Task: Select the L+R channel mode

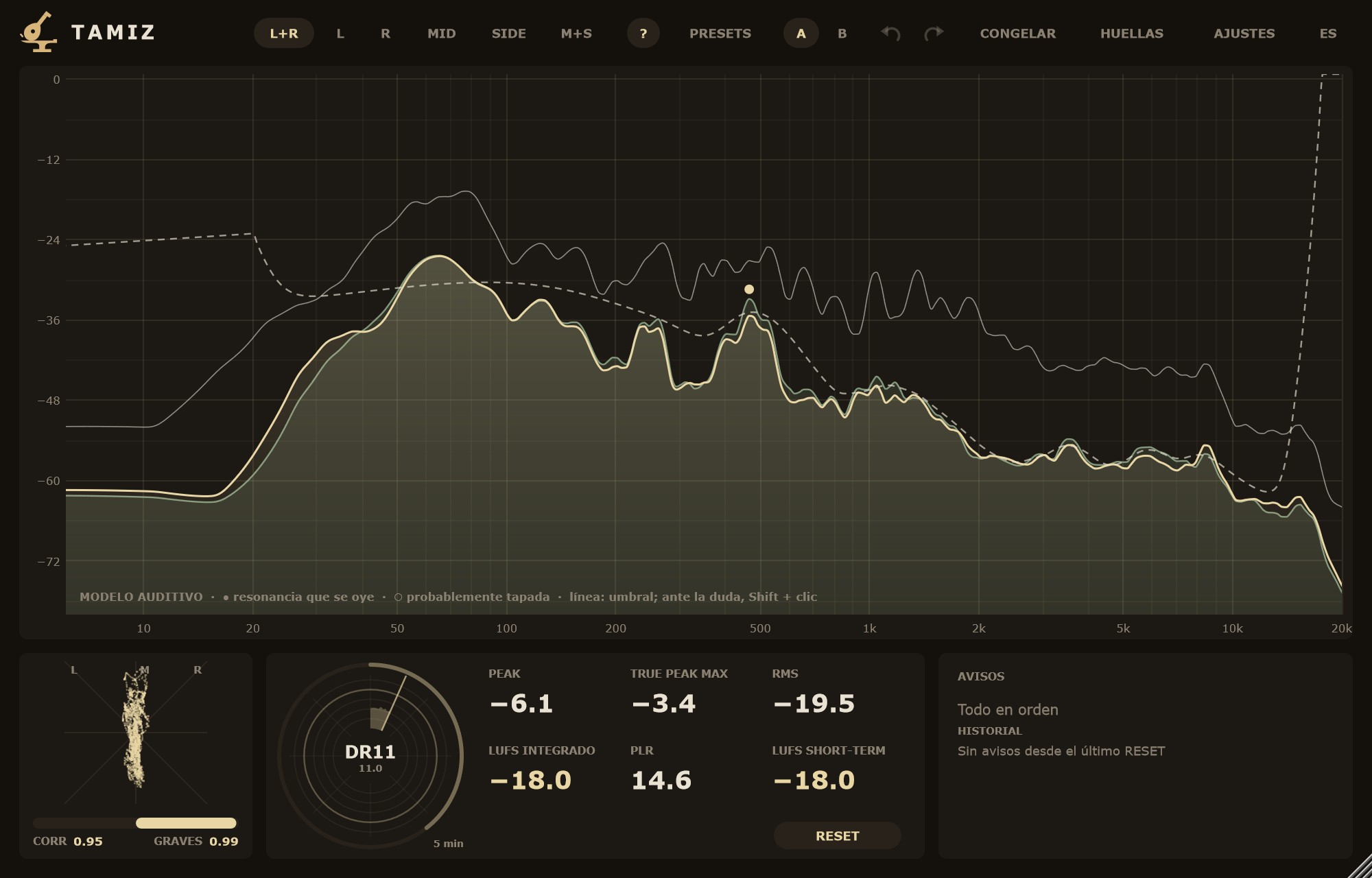Action: [x=284, y=33]
